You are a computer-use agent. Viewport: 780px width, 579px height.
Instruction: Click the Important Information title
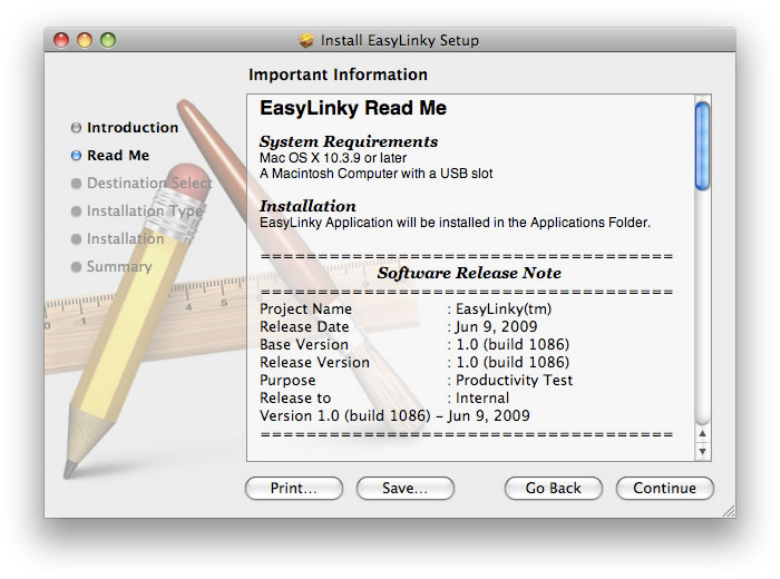(x=338, y=75)
